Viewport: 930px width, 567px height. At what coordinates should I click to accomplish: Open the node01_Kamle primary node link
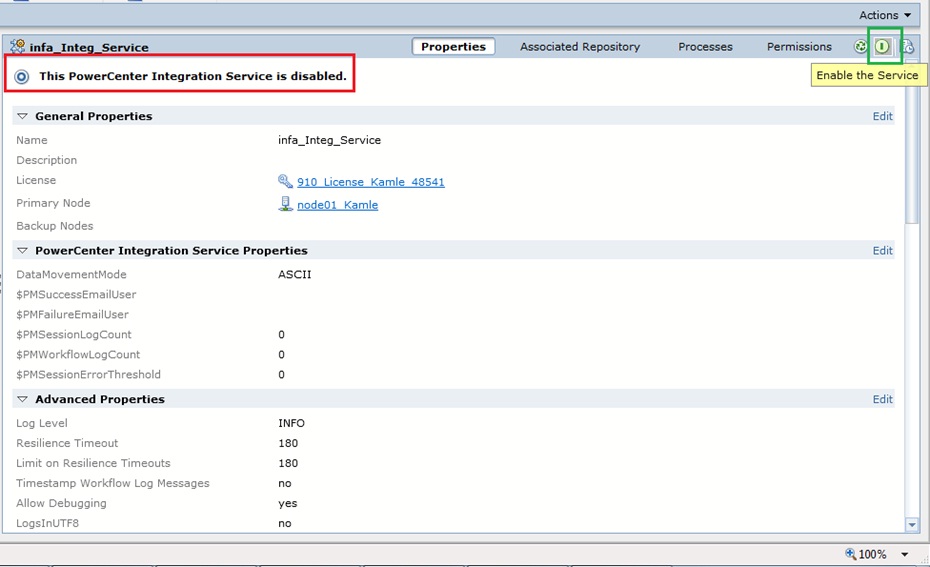pos(337,205)
